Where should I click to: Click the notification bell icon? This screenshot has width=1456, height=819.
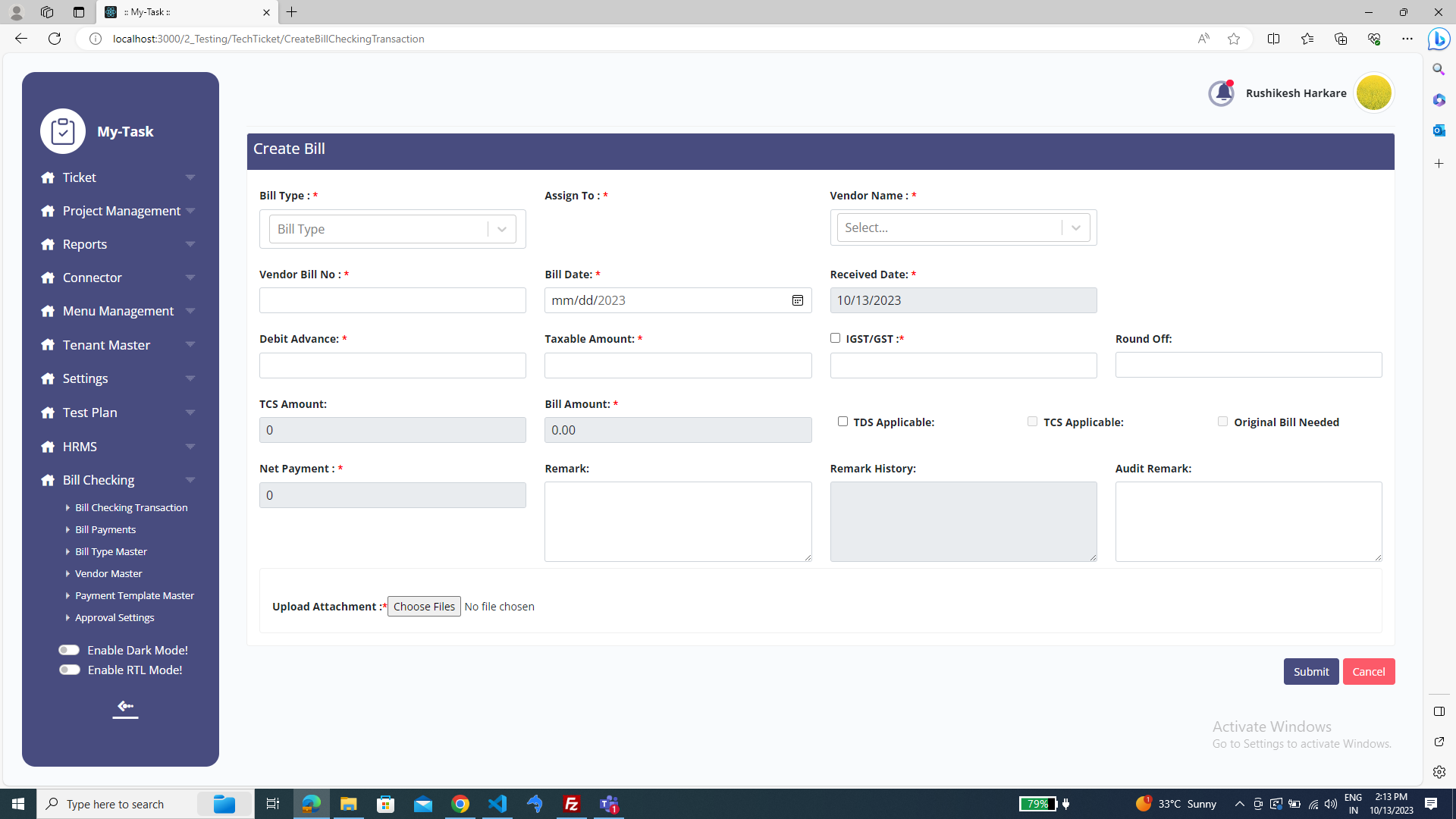(x=1221, y=93)
